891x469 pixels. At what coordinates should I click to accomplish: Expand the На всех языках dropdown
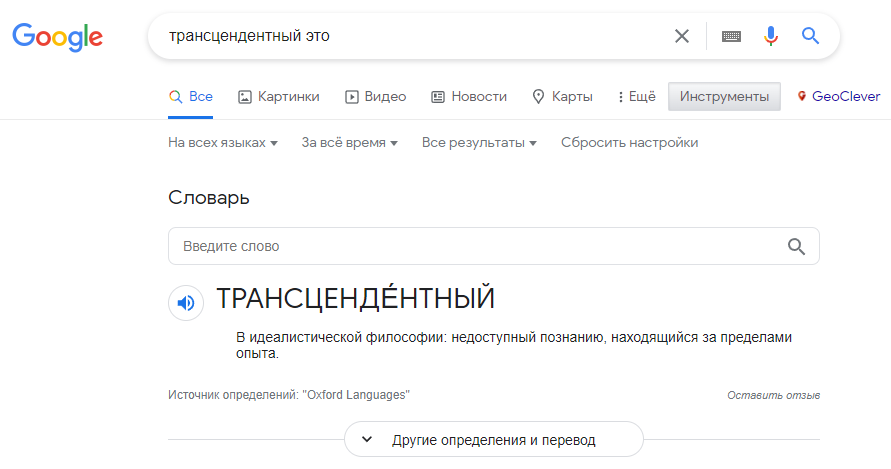coord(223,143)
